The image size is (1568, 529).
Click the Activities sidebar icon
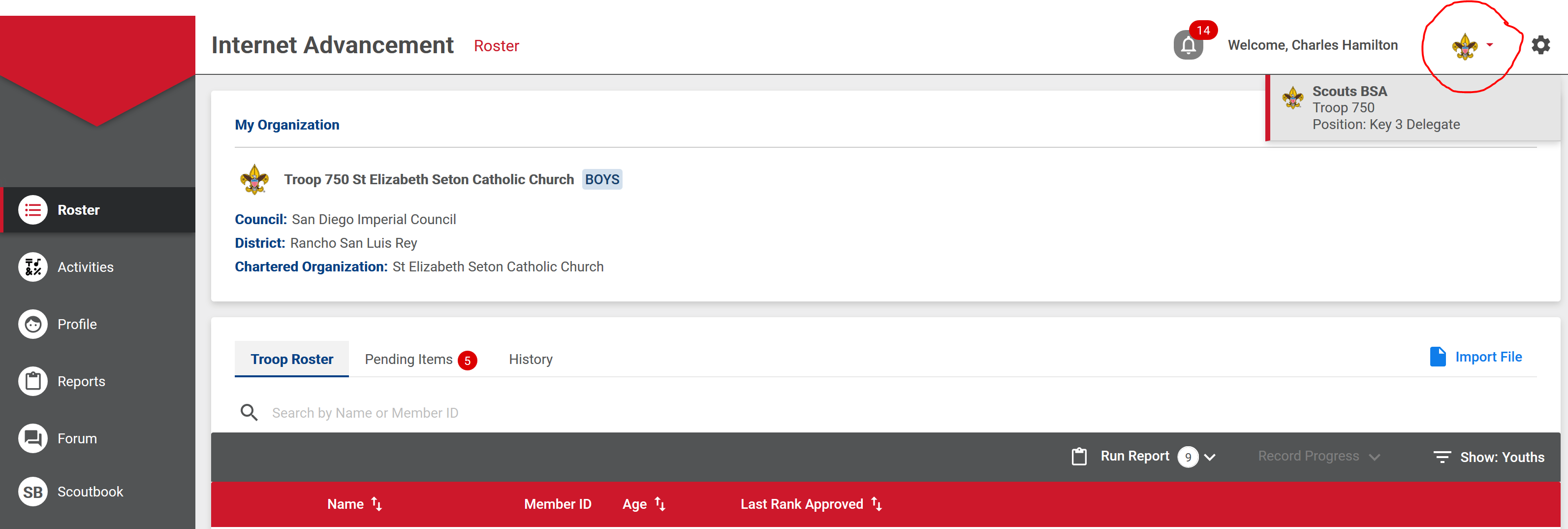[33, 267]
